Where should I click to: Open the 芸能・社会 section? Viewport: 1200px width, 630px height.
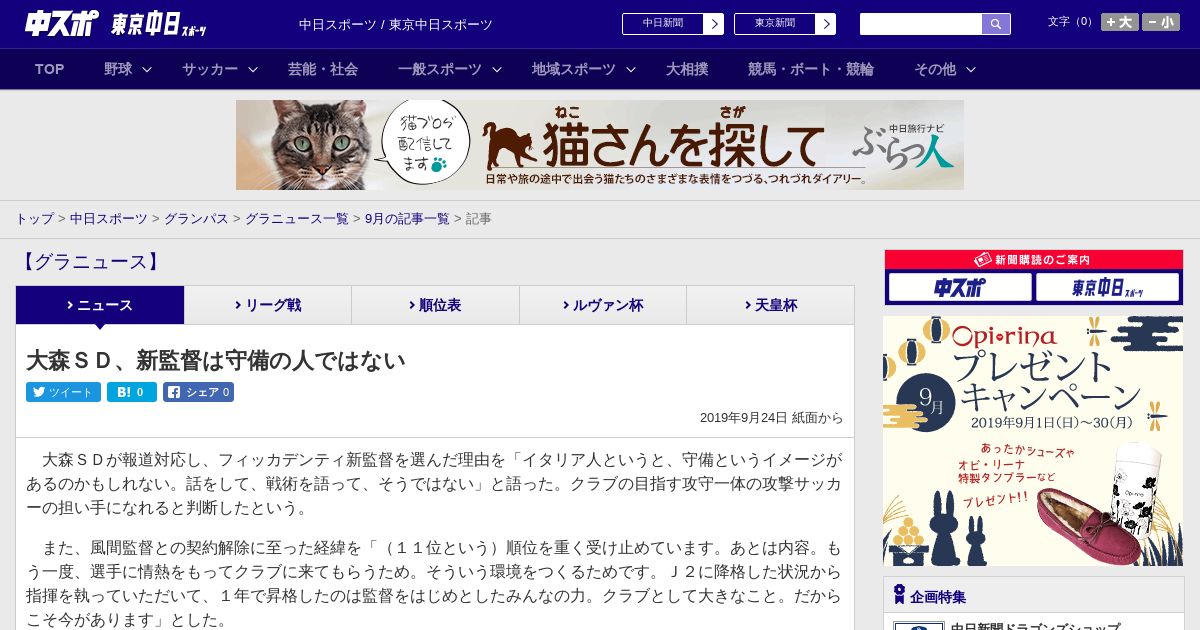tap(323, 69)
